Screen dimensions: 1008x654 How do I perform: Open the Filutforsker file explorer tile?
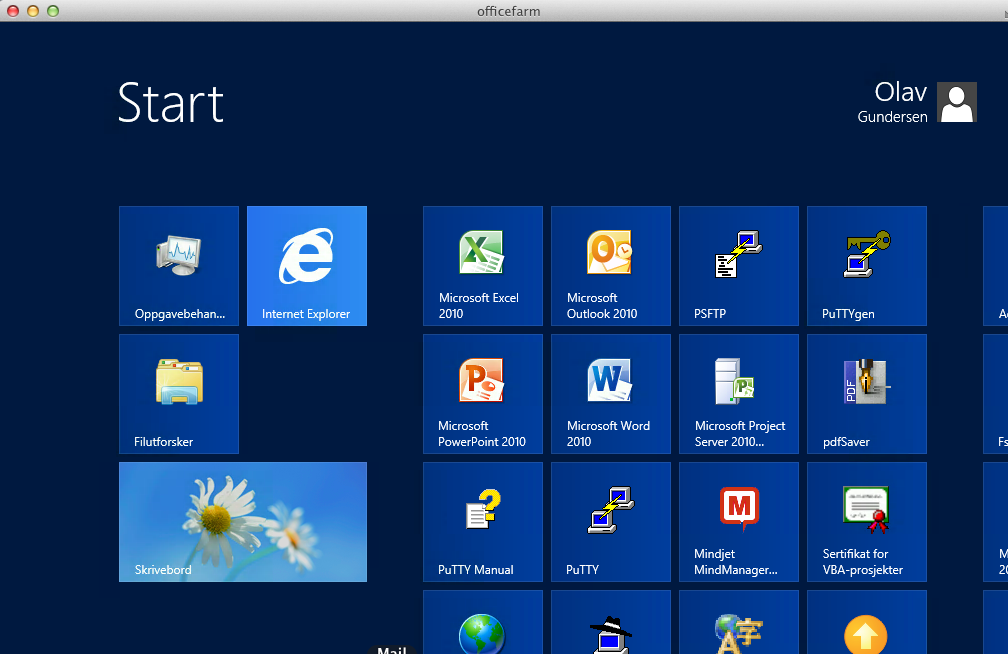coord(179,394)
